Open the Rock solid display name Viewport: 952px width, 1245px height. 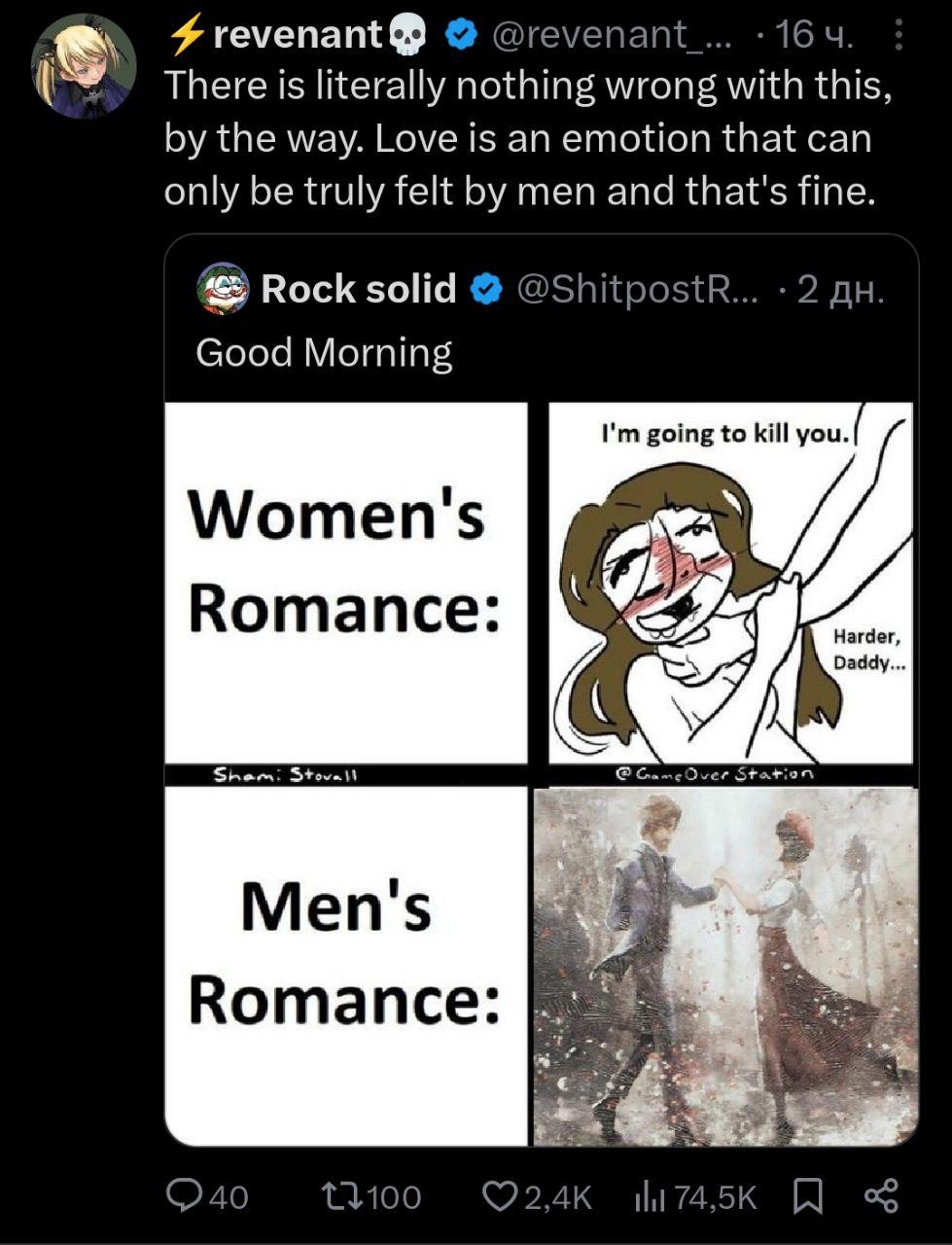click(358, 289)
